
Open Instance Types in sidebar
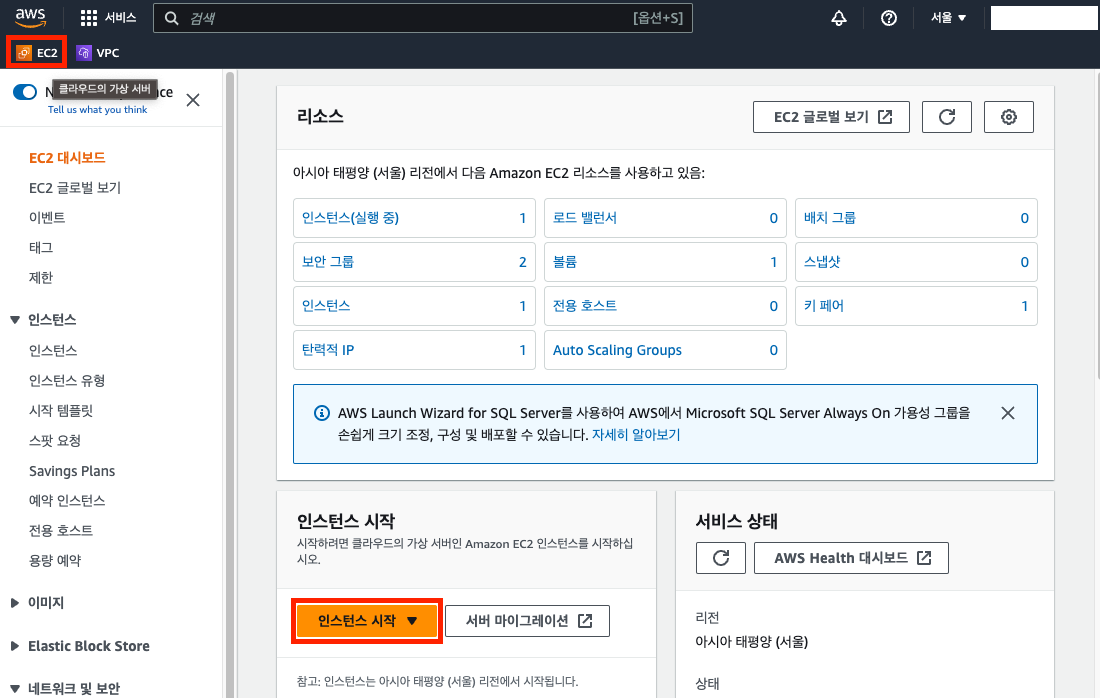pyautogui.click(x=67, y=381)
